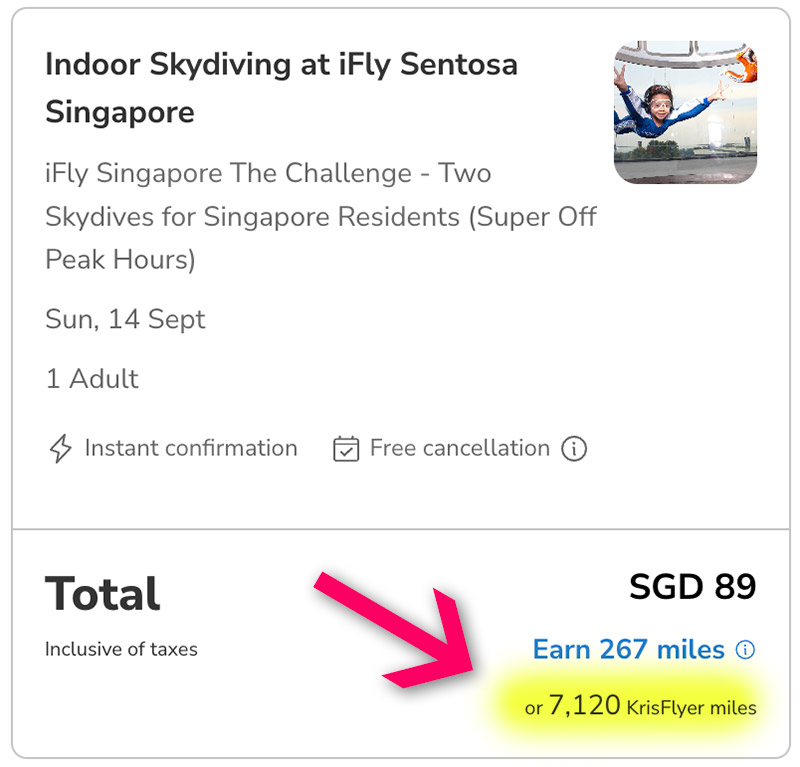Click the word 'or' before 7,120

point(534,708)
